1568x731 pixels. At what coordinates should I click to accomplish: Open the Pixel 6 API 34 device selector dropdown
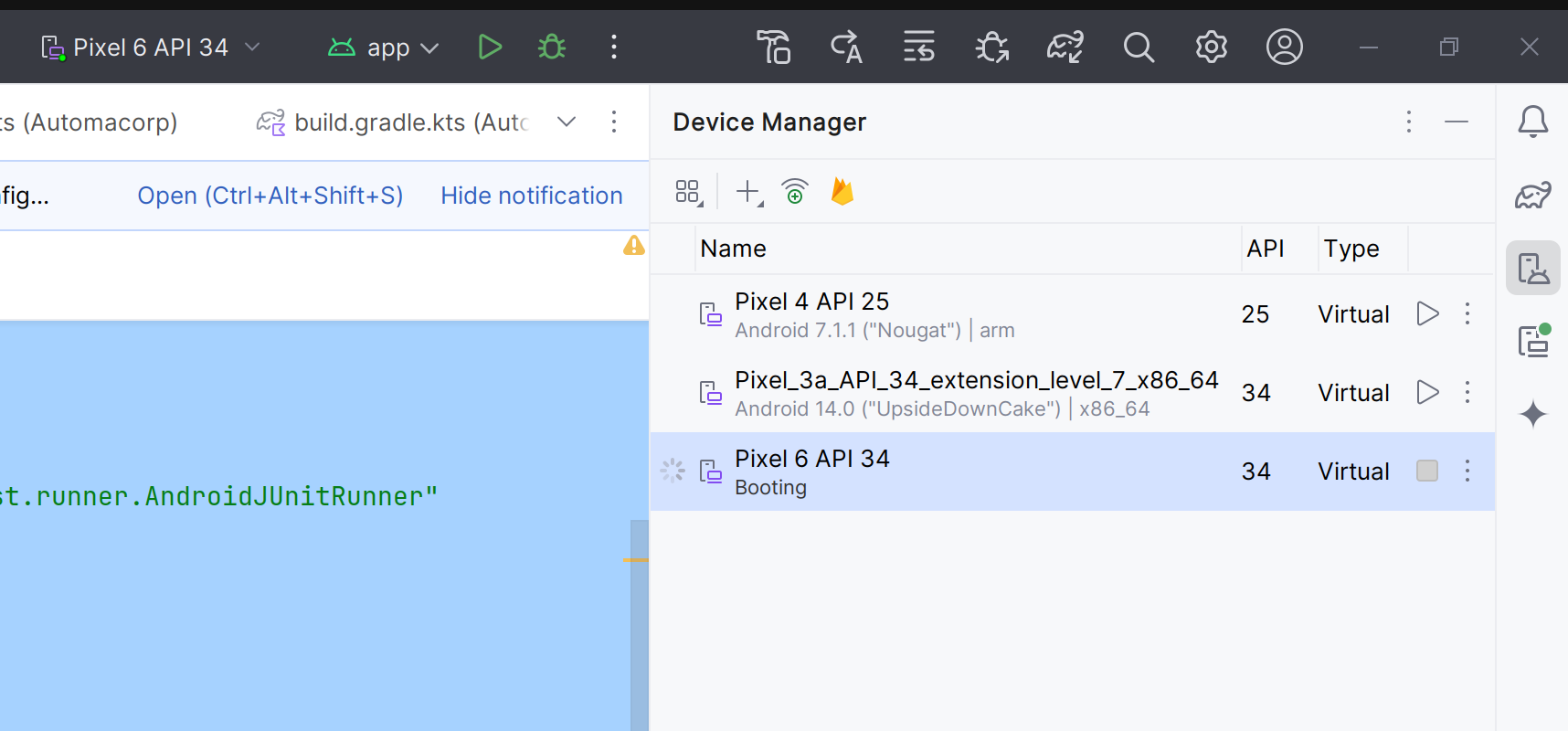[151, 47]
